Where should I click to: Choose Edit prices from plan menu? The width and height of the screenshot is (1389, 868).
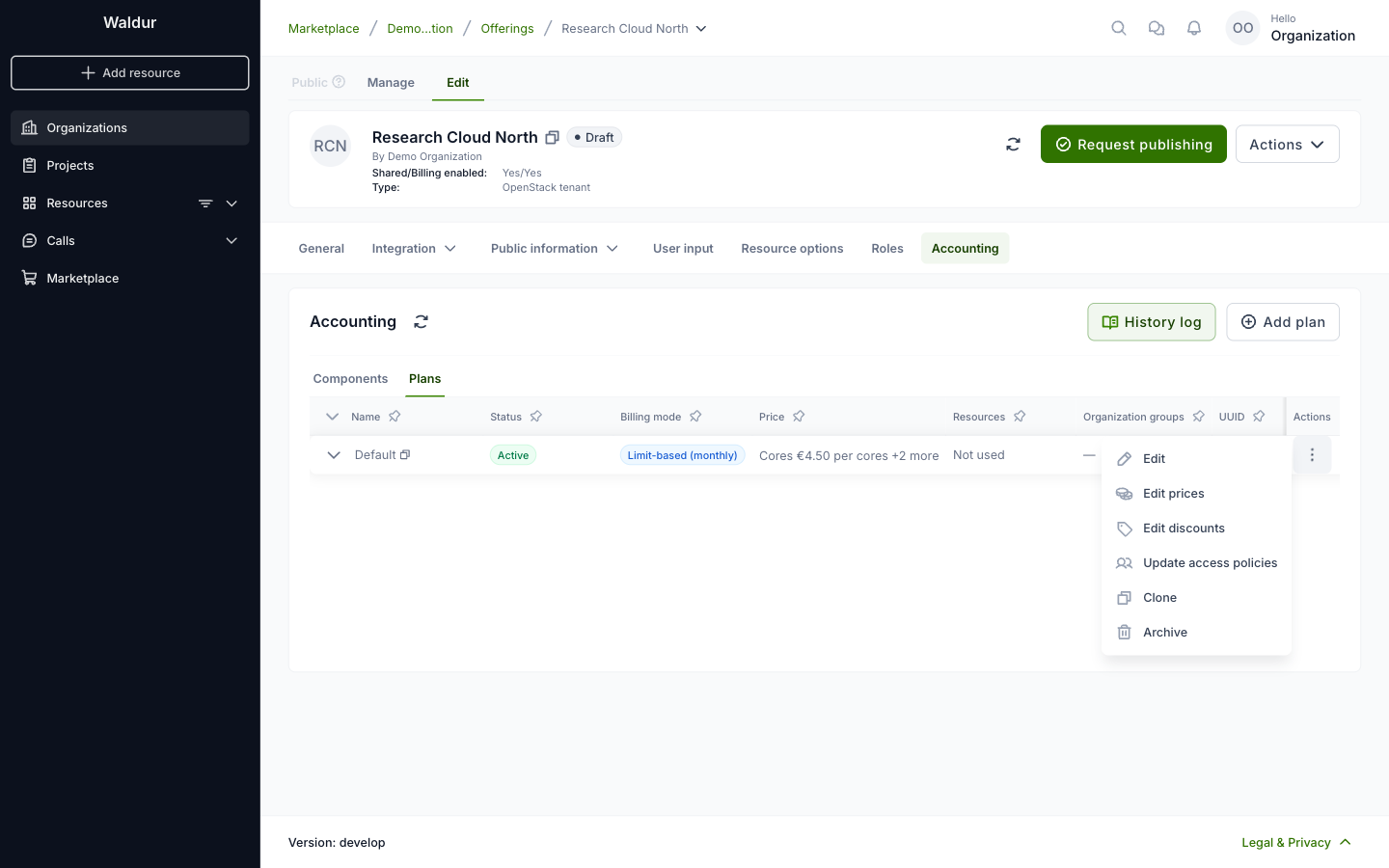tap(1196, 493)
